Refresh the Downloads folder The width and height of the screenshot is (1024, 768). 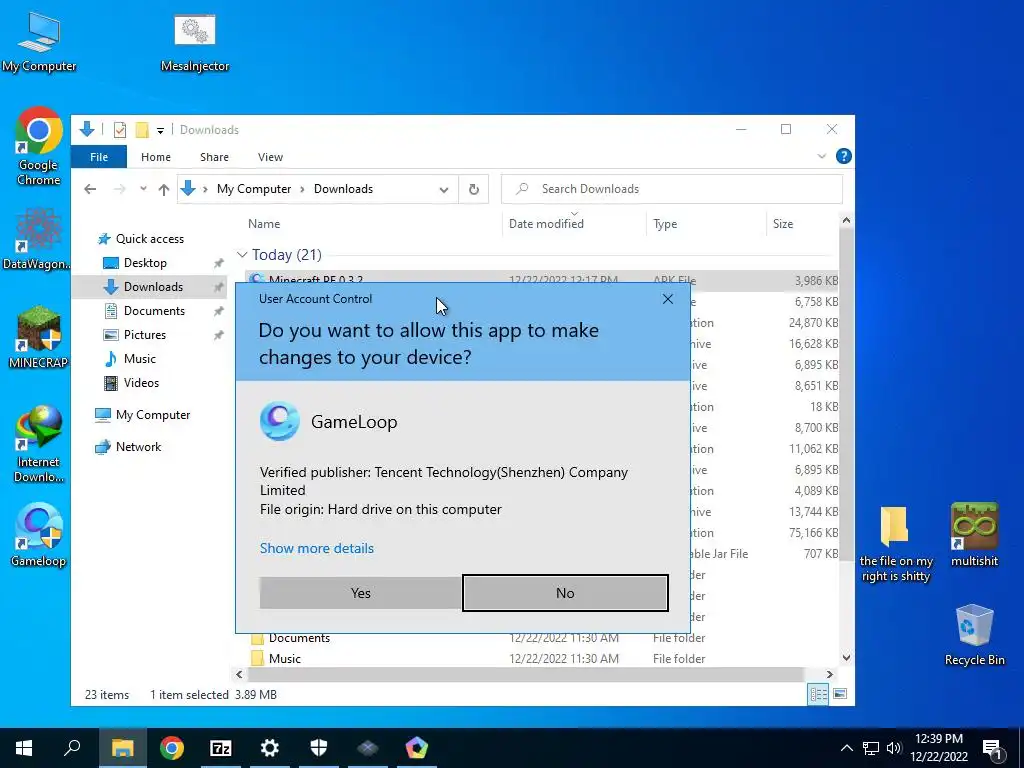click(x=474, y=189)
